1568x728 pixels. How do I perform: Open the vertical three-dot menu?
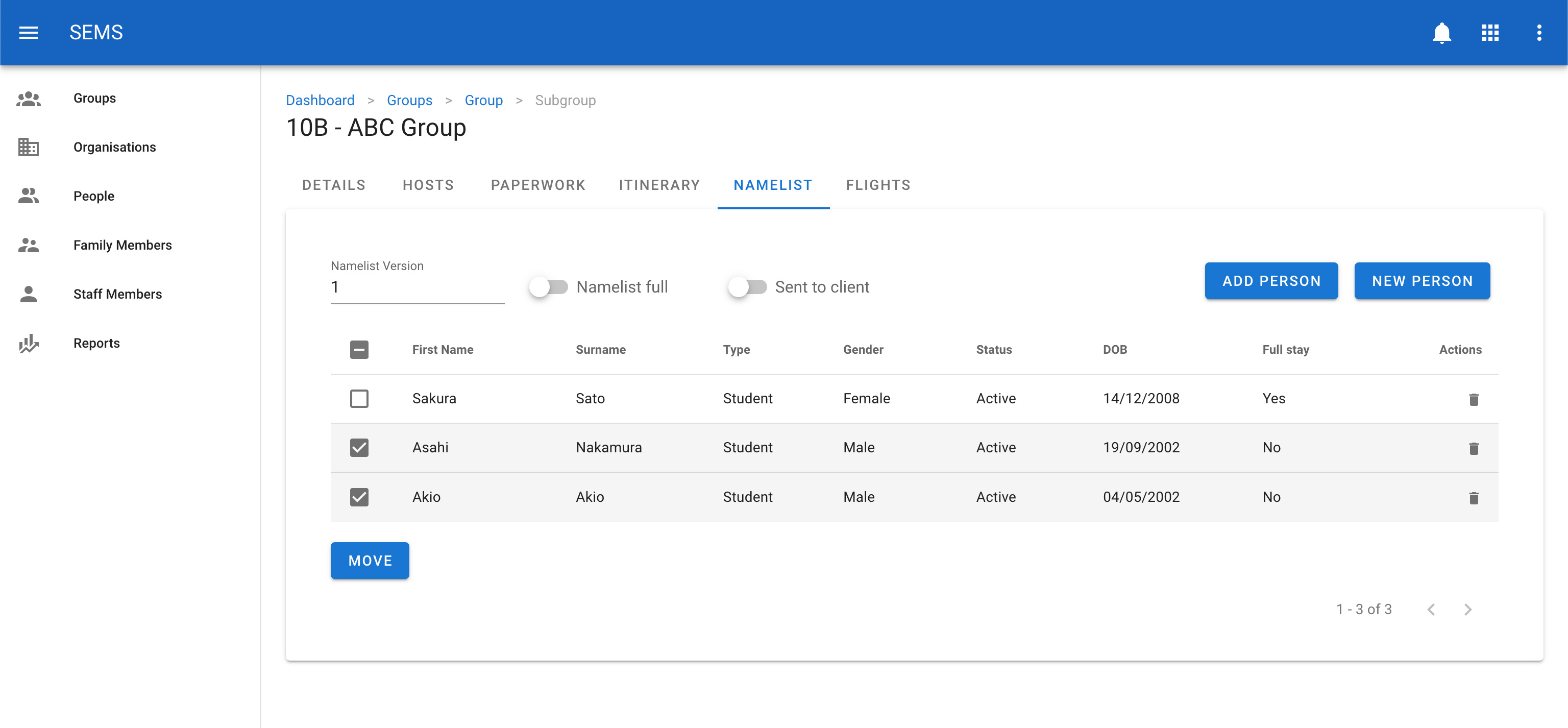click(1539, 32)
